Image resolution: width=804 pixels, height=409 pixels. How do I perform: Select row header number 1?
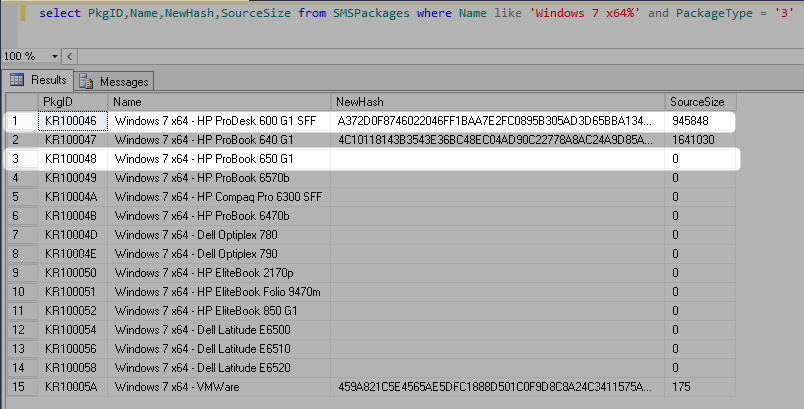(x=22, y=121)
